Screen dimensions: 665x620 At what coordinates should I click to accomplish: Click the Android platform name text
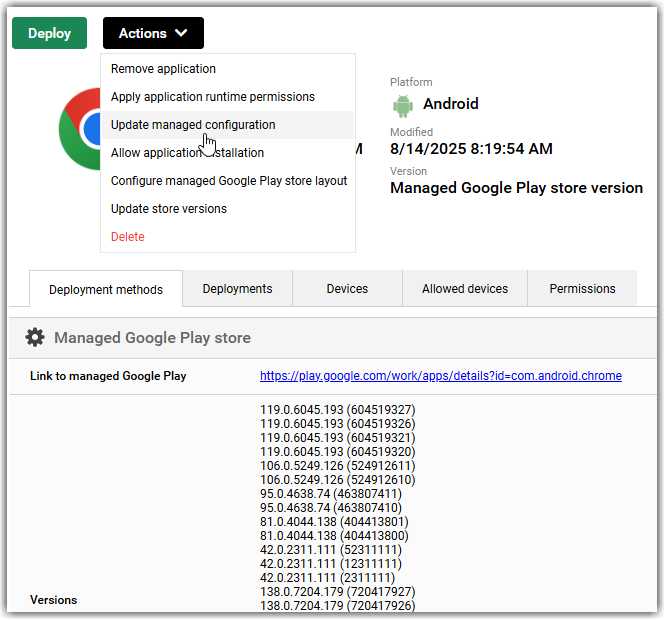coord(451,104)
